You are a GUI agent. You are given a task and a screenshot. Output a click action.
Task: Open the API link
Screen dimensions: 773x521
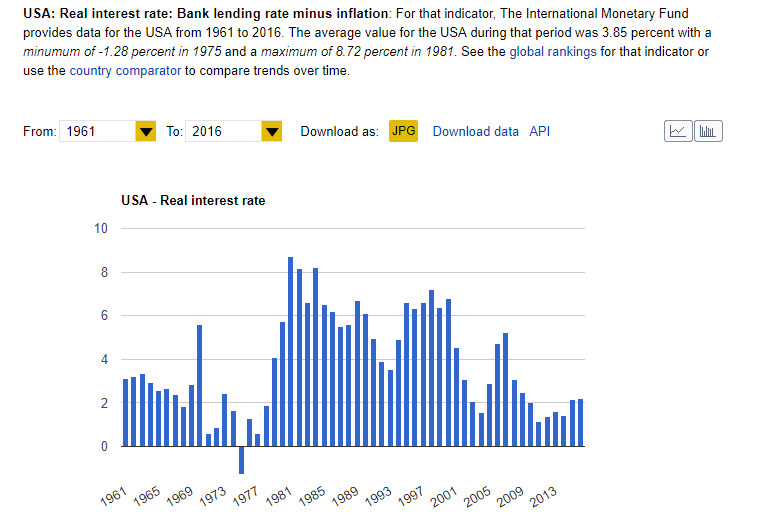tap(539, 132)
